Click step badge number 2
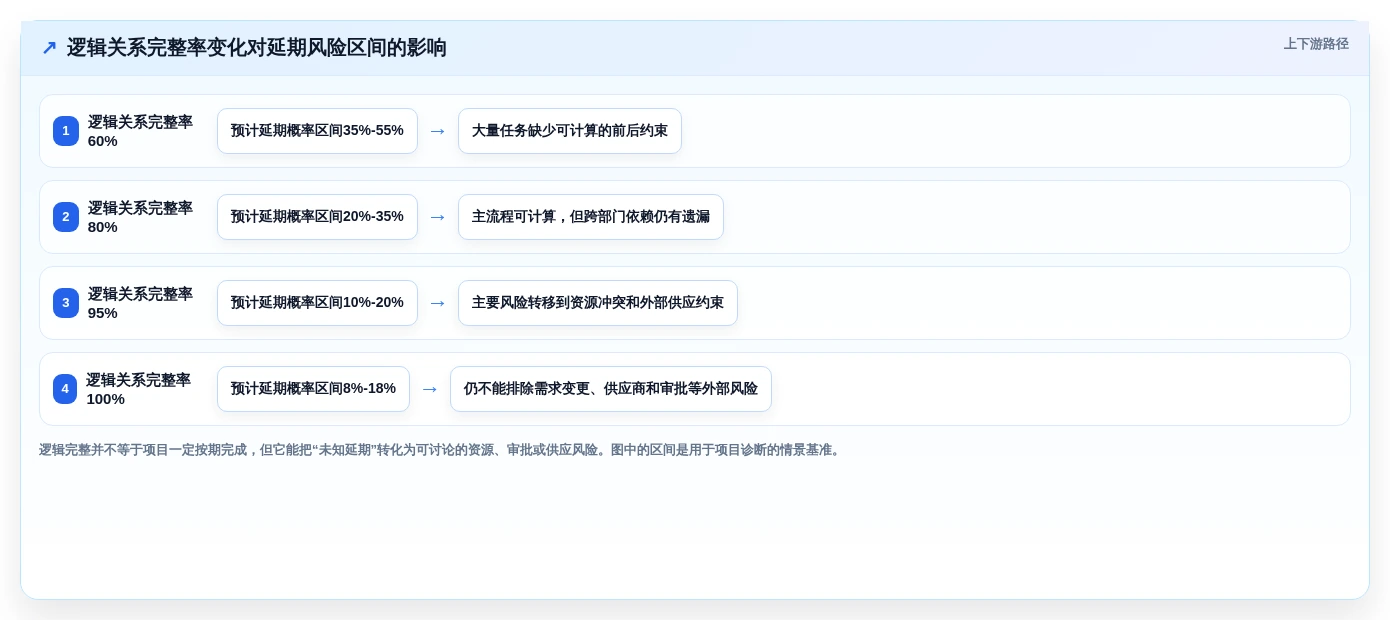 [66, 217]
